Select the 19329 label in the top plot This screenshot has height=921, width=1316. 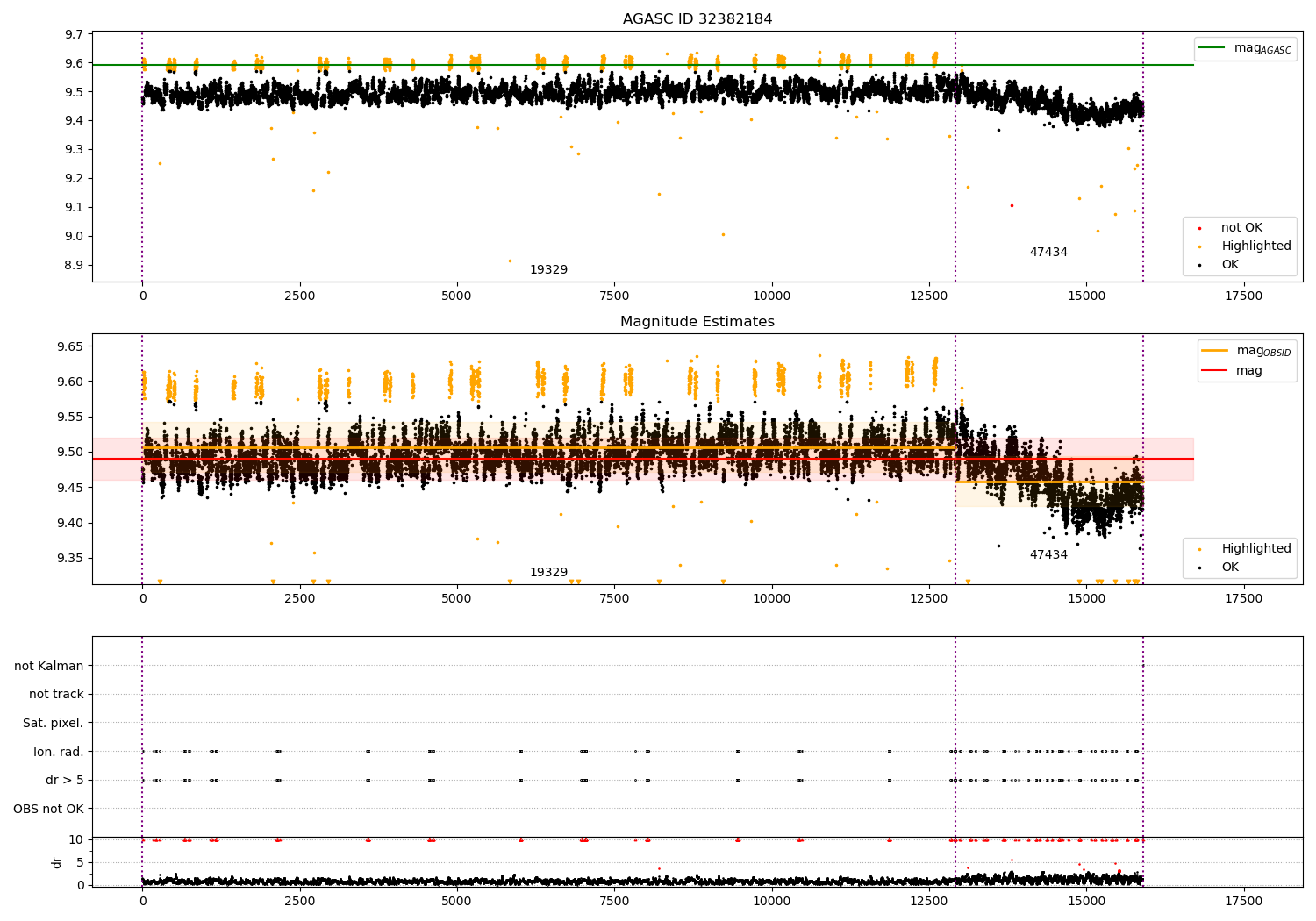(x=548, y=270)
